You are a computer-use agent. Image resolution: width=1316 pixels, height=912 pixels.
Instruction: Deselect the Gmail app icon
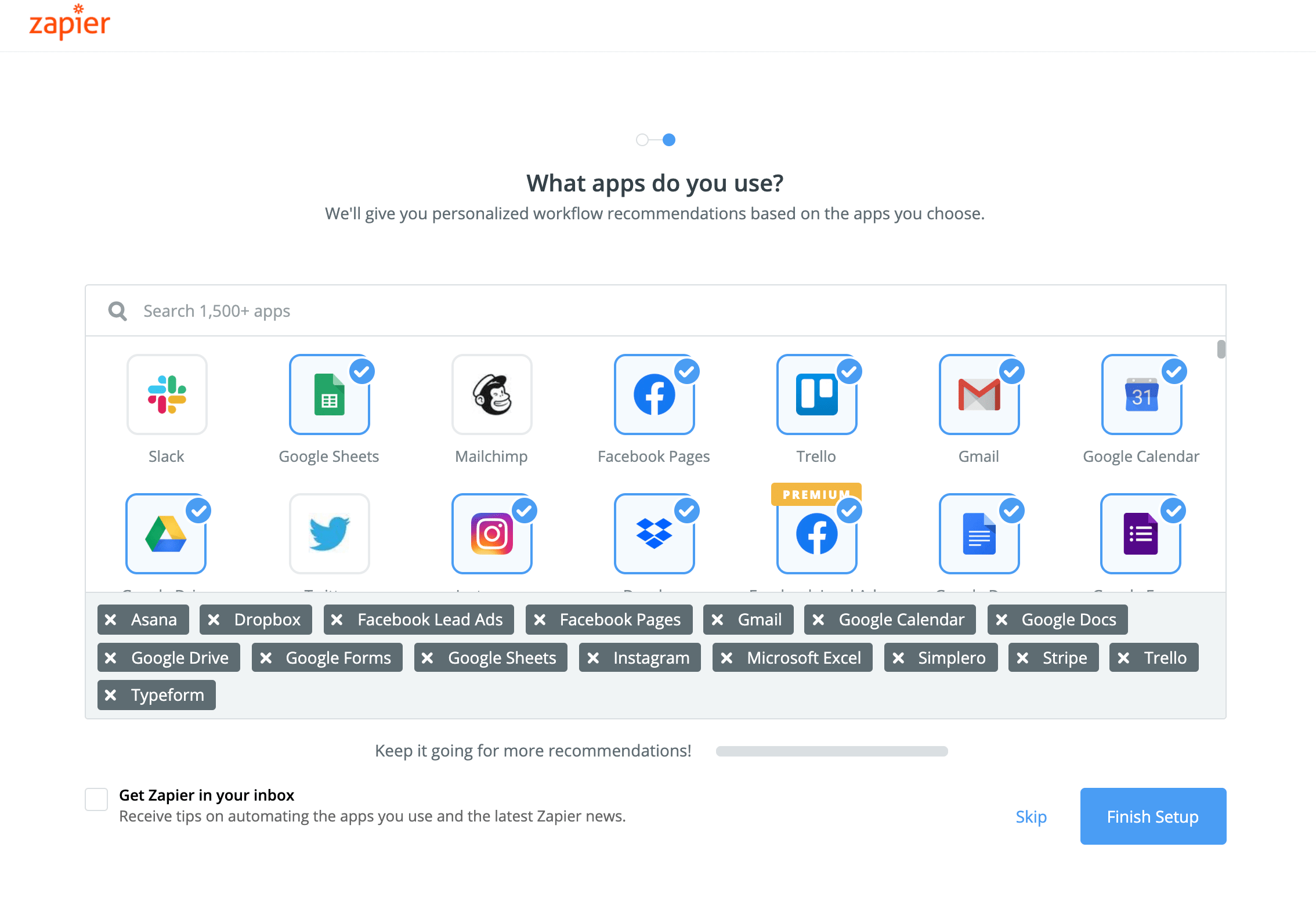[x=979, y=395]
